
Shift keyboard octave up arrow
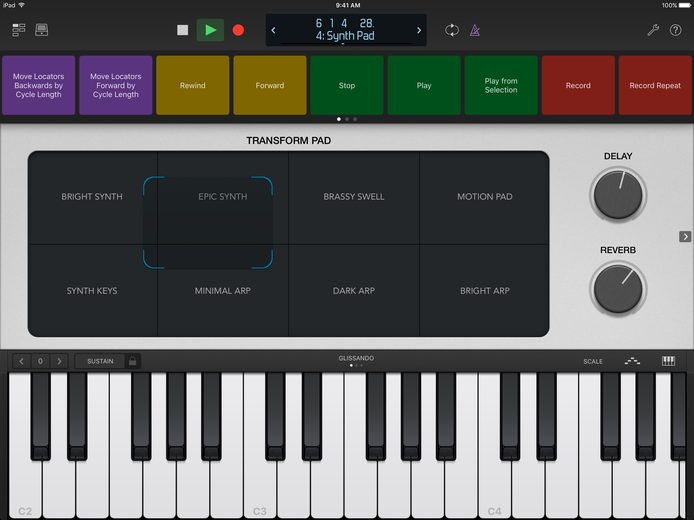tap(59, 361)
